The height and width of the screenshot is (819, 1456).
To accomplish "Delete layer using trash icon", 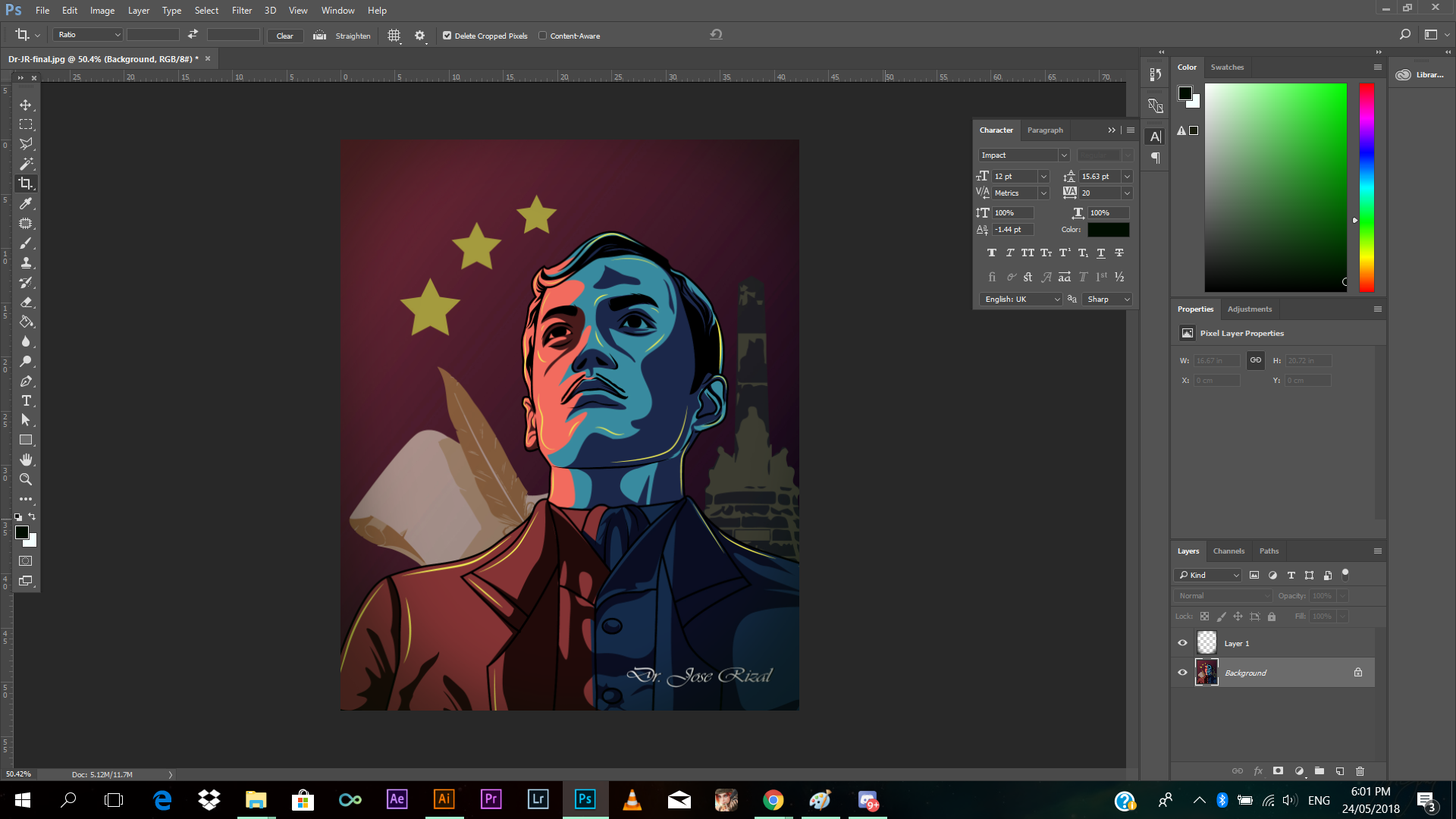I will click(x=1360, y=771).
